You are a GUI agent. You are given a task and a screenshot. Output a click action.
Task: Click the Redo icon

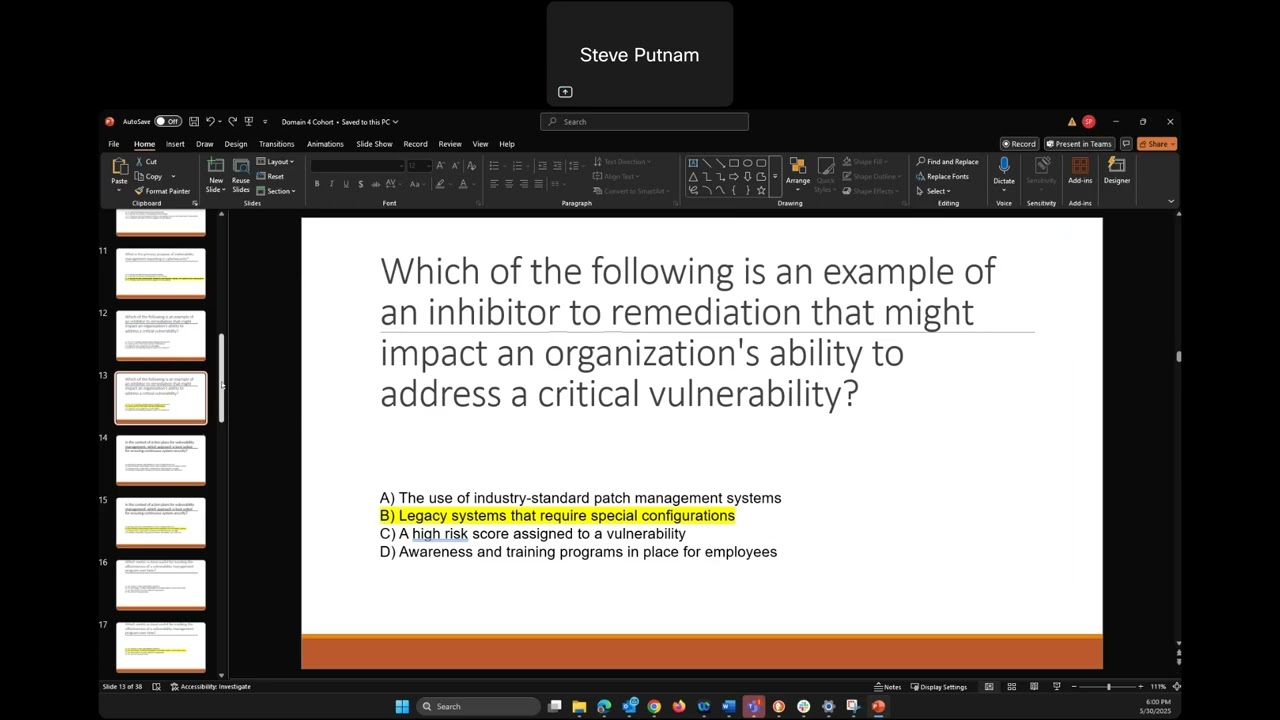[232, 122]
